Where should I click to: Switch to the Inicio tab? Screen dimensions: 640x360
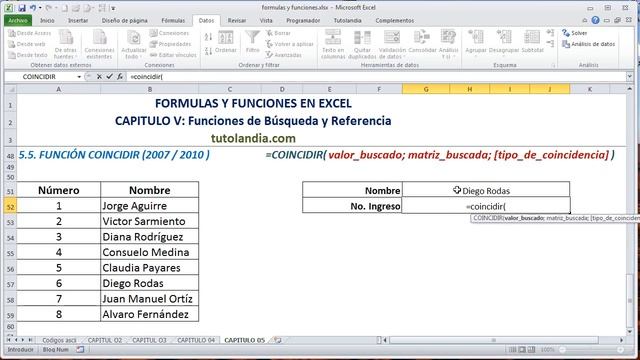[47, 20]
